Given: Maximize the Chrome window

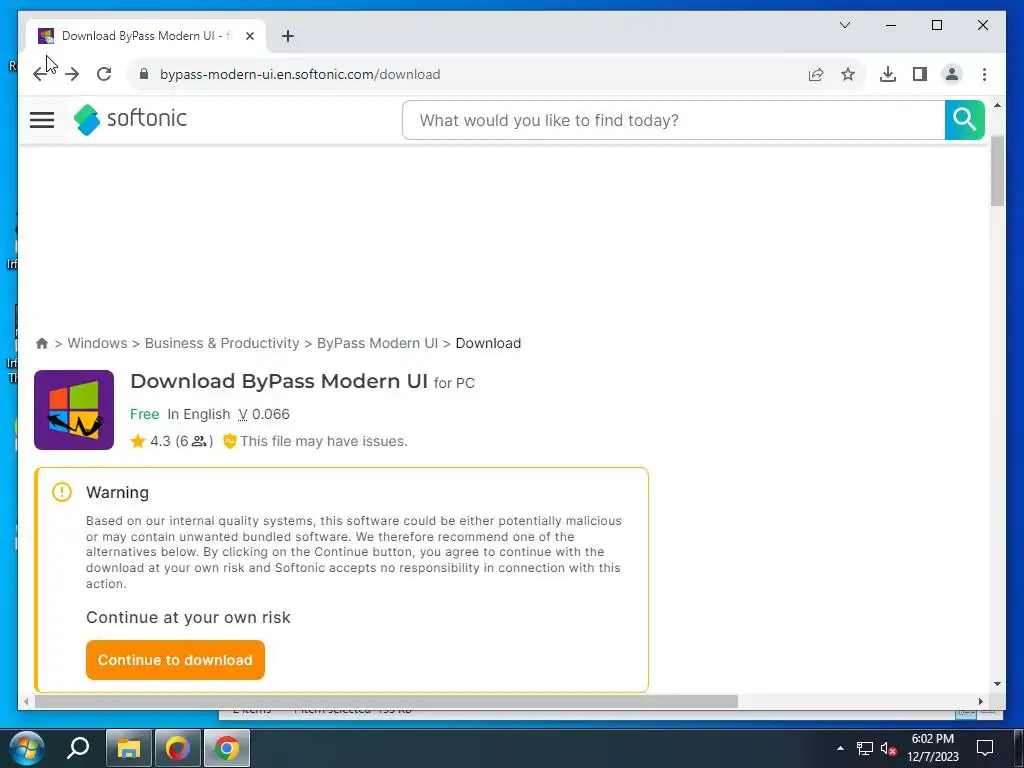Looking at the screenshot, I should [x=936, y=25].
